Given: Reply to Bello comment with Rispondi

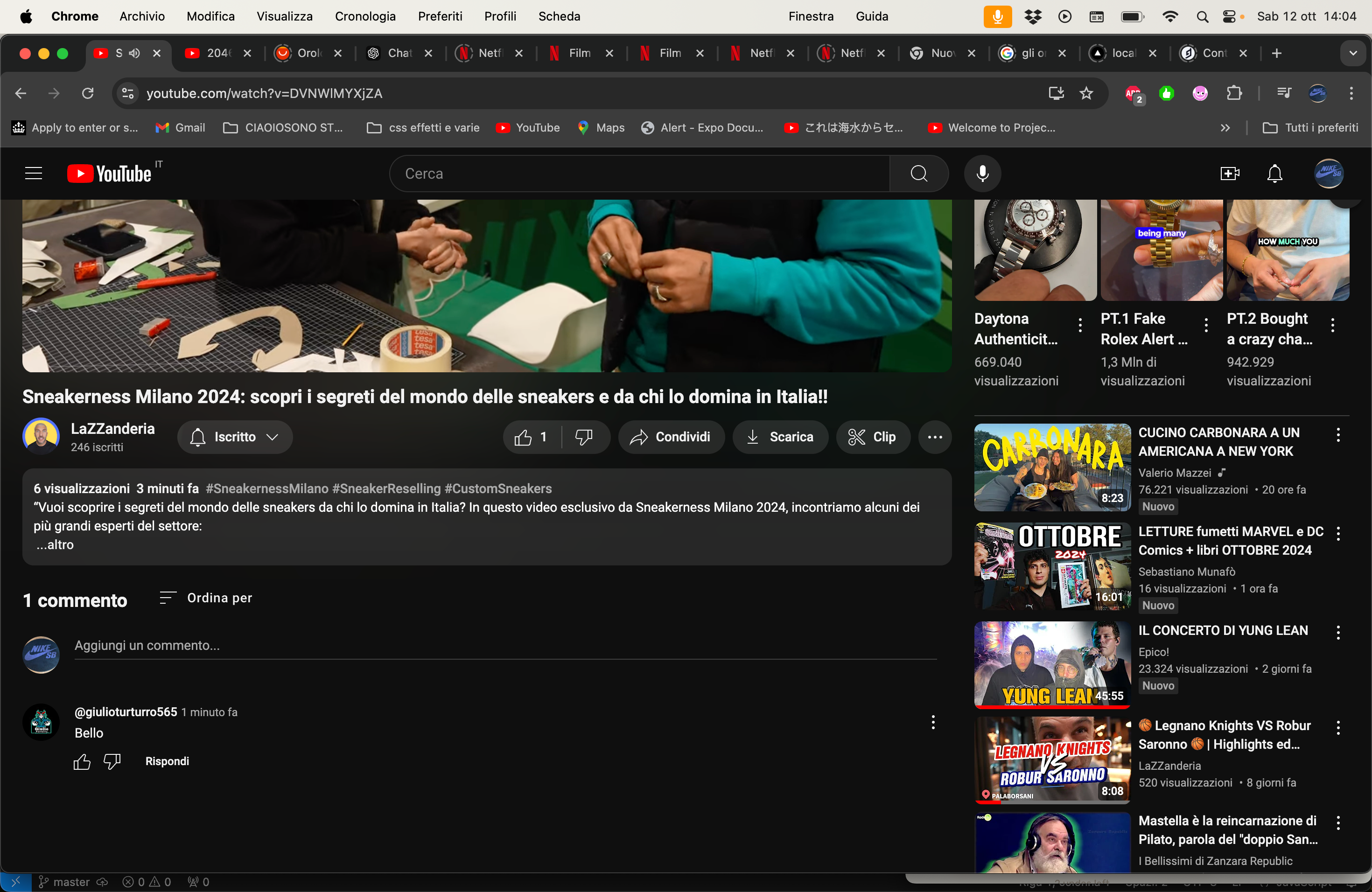Looking at the screenshot, I should point(167,761).
